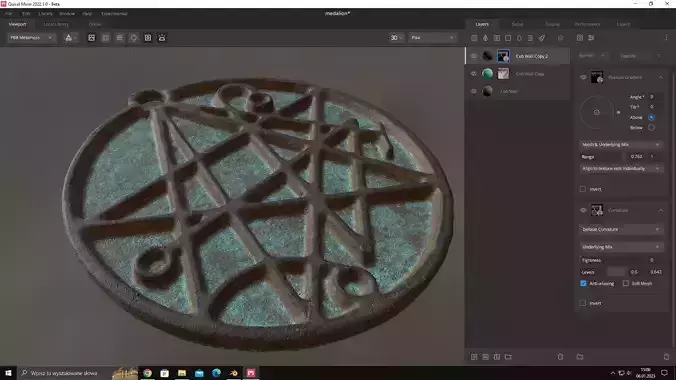
Task: Click the mask stack icon in Layers toolbar
Action: click(530, 38)
